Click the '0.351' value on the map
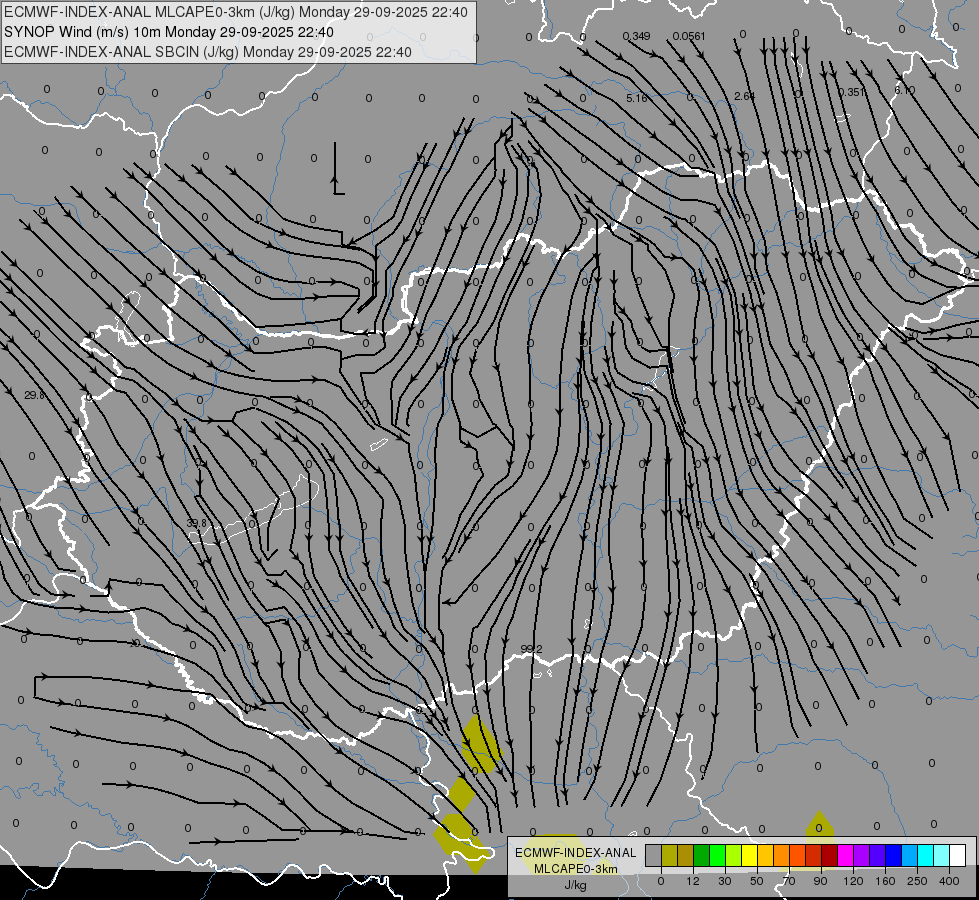The image size is (979, 900). (x=851, y=92)
